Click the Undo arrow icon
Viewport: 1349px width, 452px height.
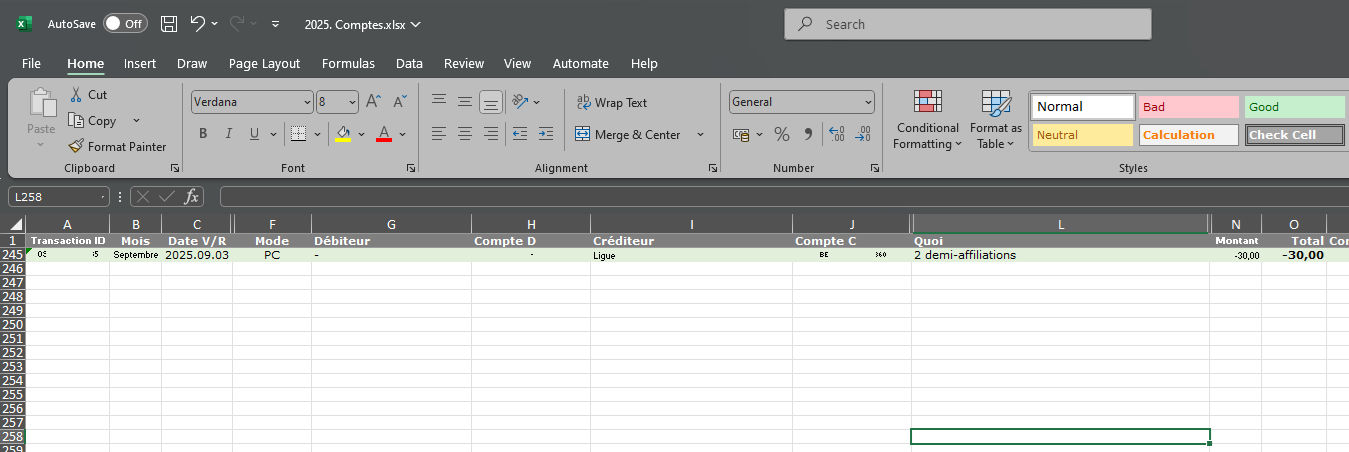[x=198, y=24]
